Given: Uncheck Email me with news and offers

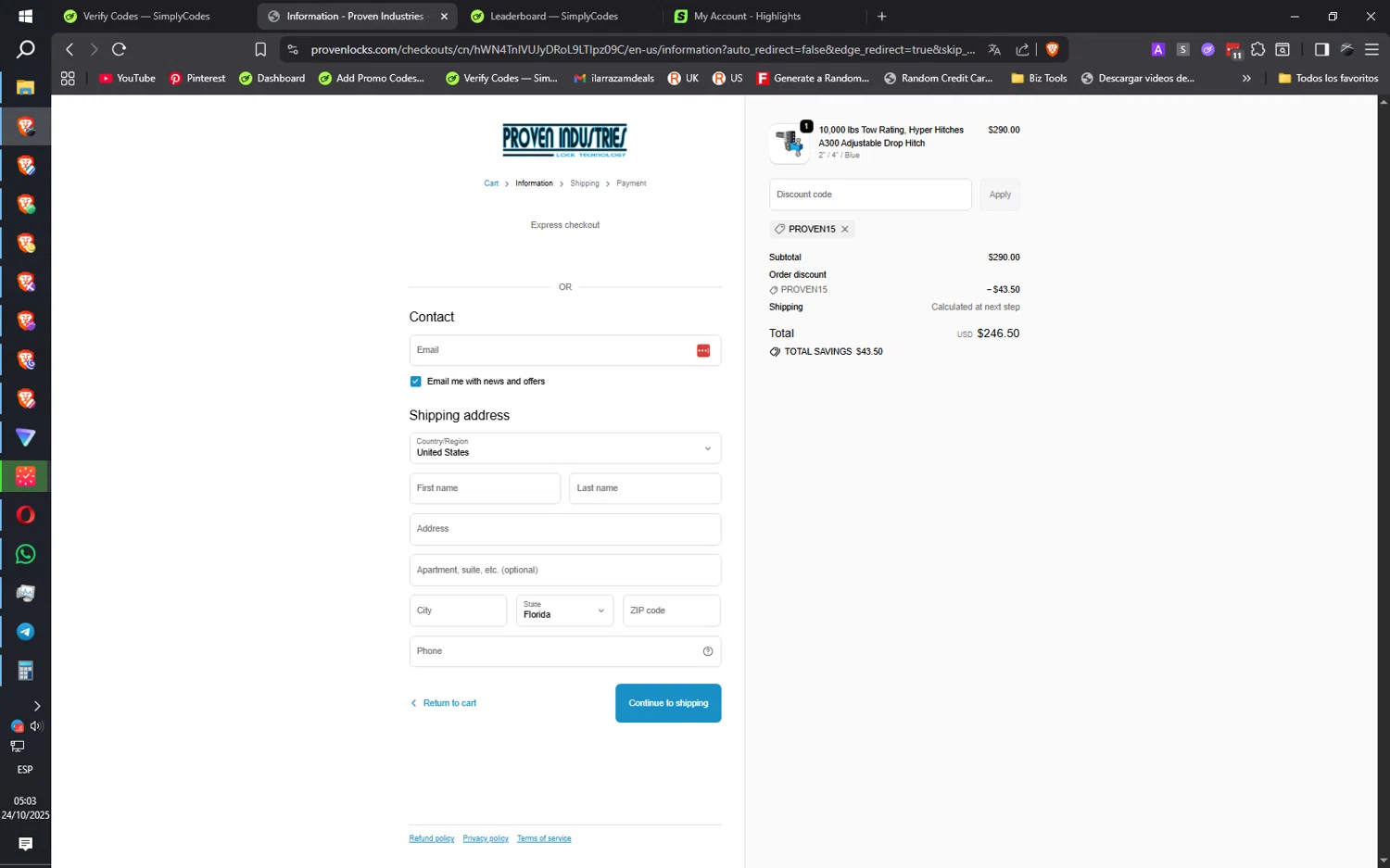Looking at the screenshot, I should tap(415, 382).
